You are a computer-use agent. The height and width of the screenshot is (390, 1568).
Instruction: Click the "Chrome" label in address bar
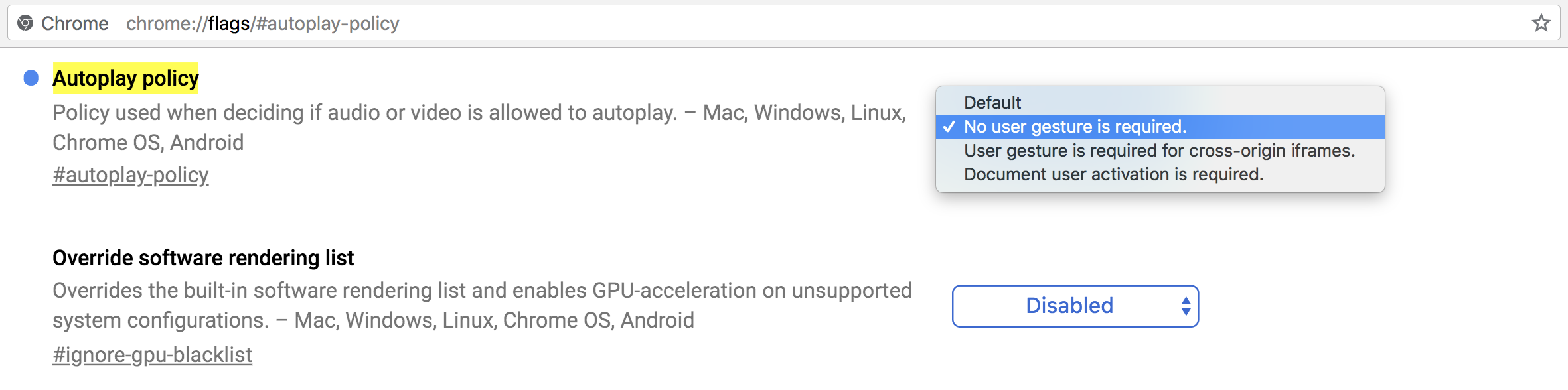(x=74, y=23)
